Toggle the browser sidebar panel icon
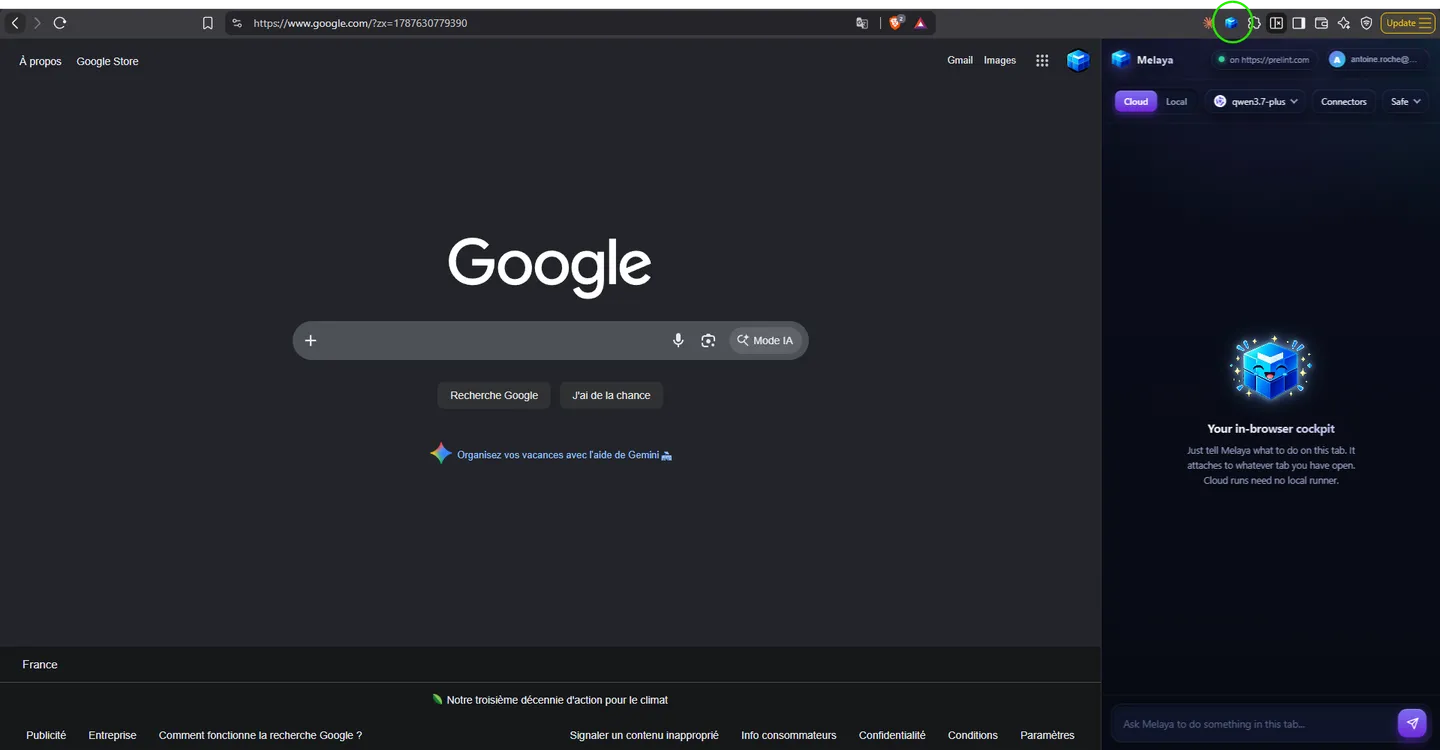The height and width of the screenshot is (750, 1440). 1299,23
